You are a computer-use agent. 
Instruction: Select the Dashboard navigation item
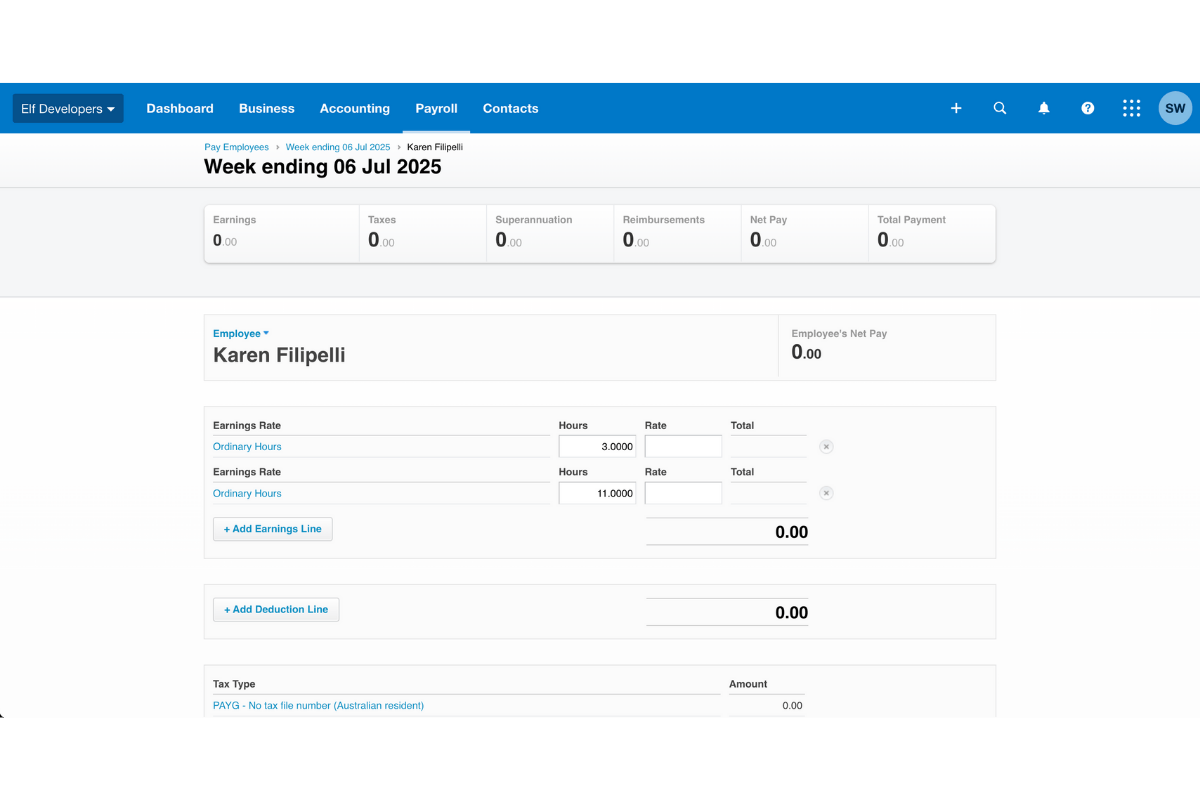(180, 108)
